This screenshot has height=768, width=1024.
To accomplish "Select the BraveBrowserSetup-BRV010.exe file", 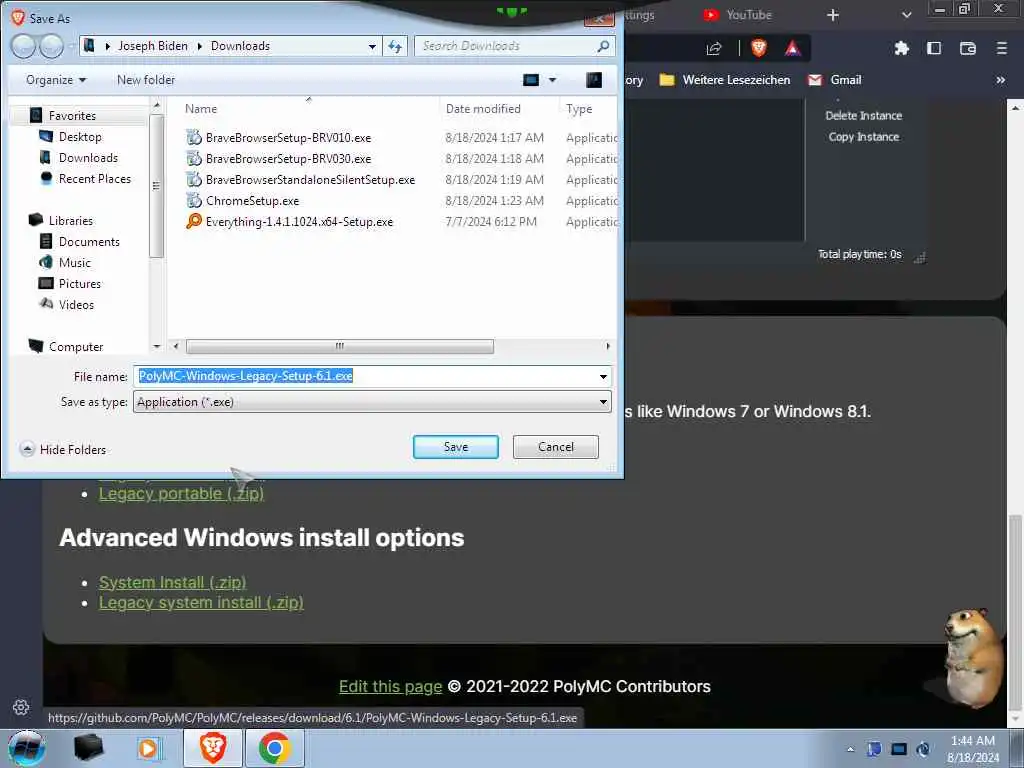I will click(288, 138).
